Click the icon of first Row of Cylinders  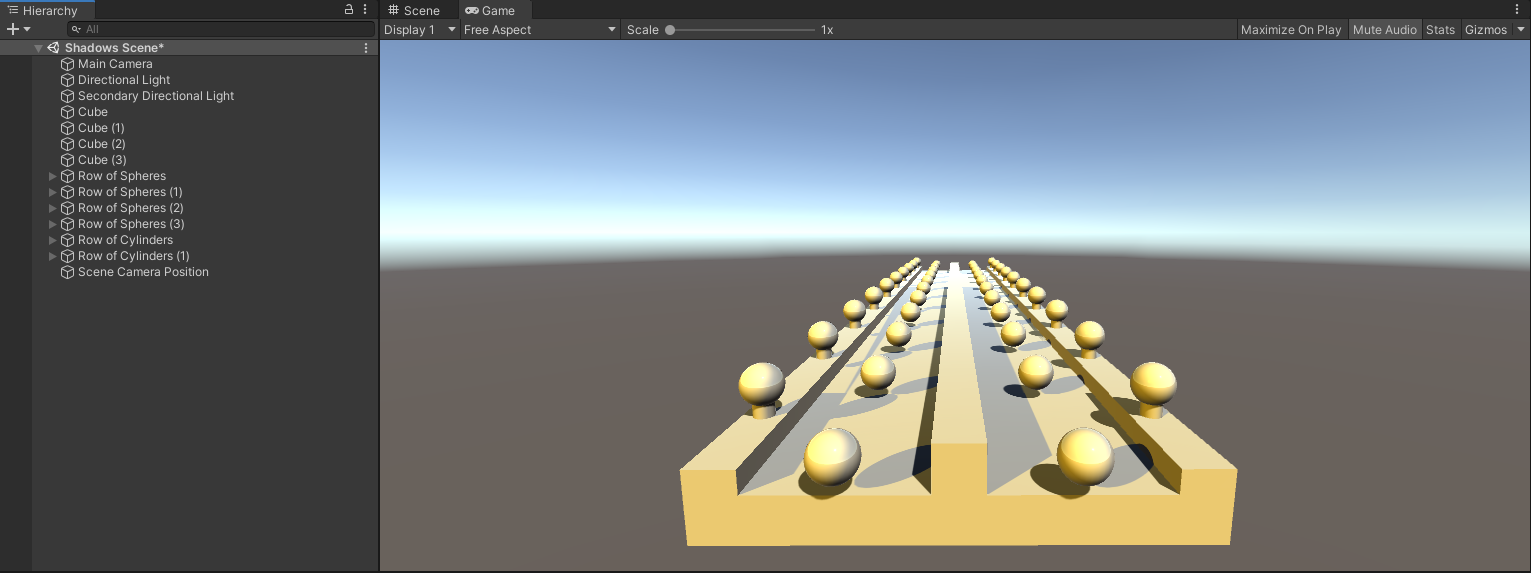click(x=68, y=240)
